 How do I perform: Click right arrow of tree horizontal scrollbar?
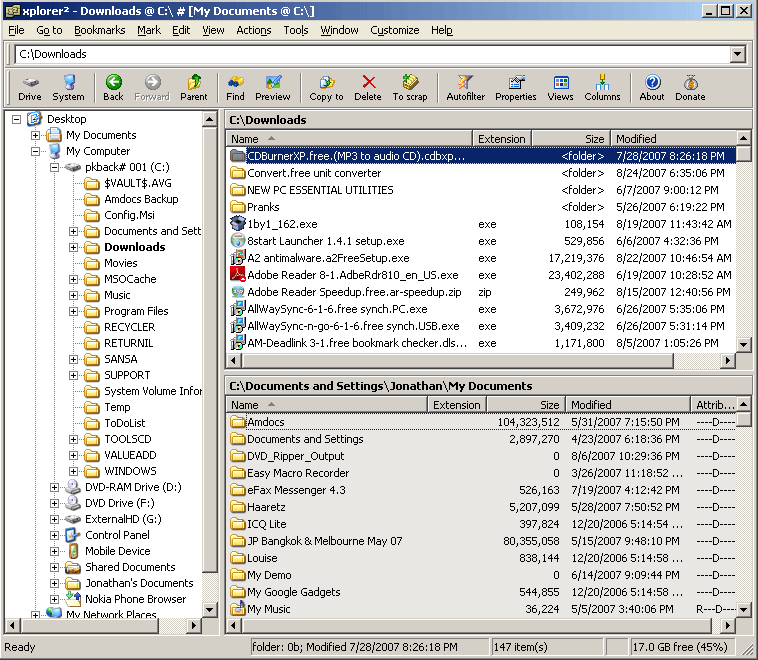click(194, 626)
